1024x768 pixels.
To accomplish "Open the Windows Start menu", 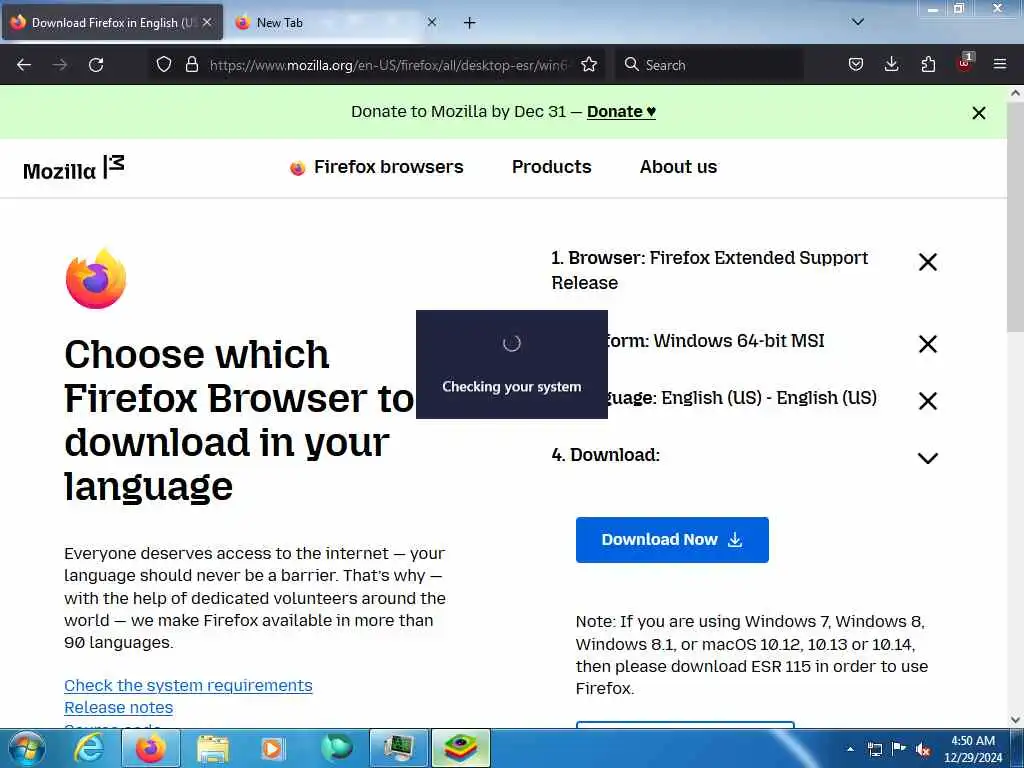I will [27, 748].
